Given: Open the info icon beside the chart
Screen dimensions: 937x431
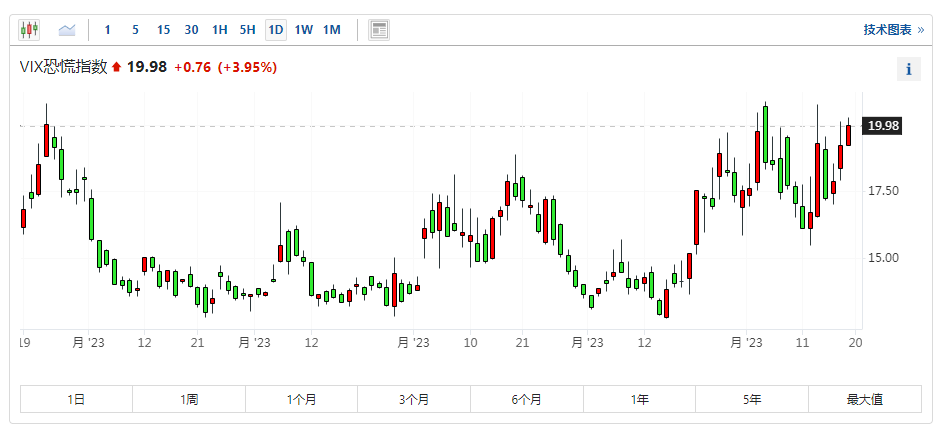Looking at the screenshot, I should pyautogui.click(x=908, y=69).
